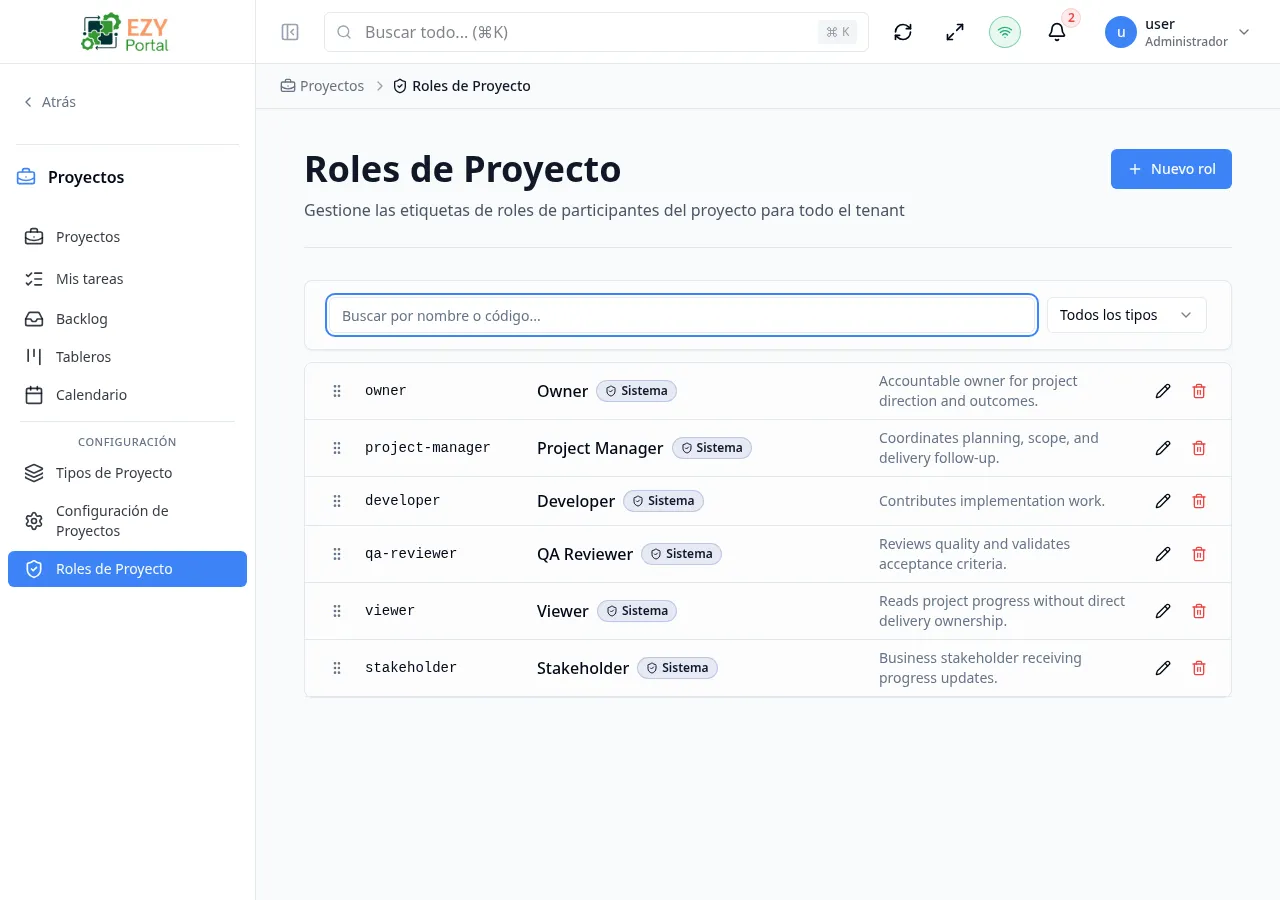
Task: Open Mis tareas in sidebar
Action: coord(127,279)
